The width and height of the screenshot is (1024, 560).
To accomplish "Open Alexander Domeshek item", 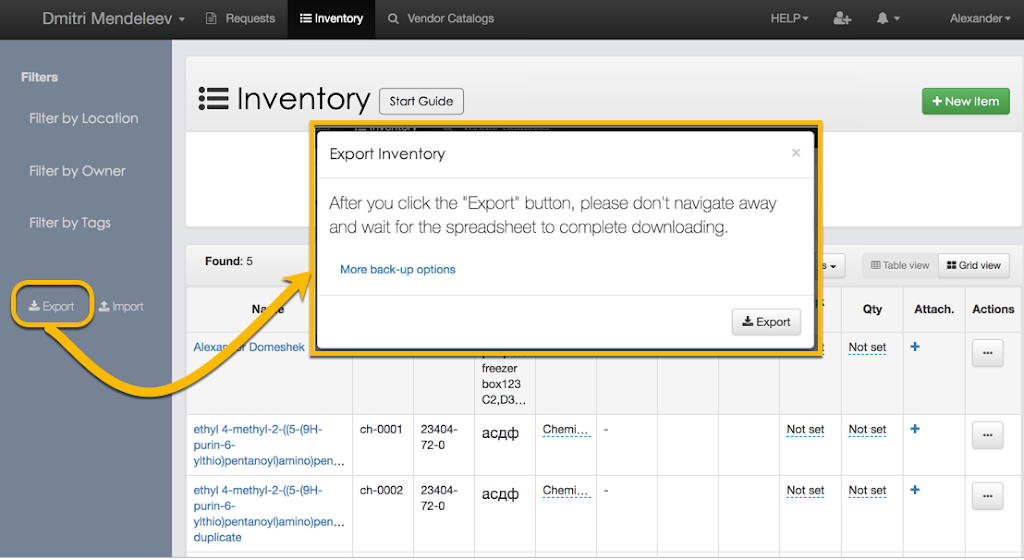I will pos(249,347).
